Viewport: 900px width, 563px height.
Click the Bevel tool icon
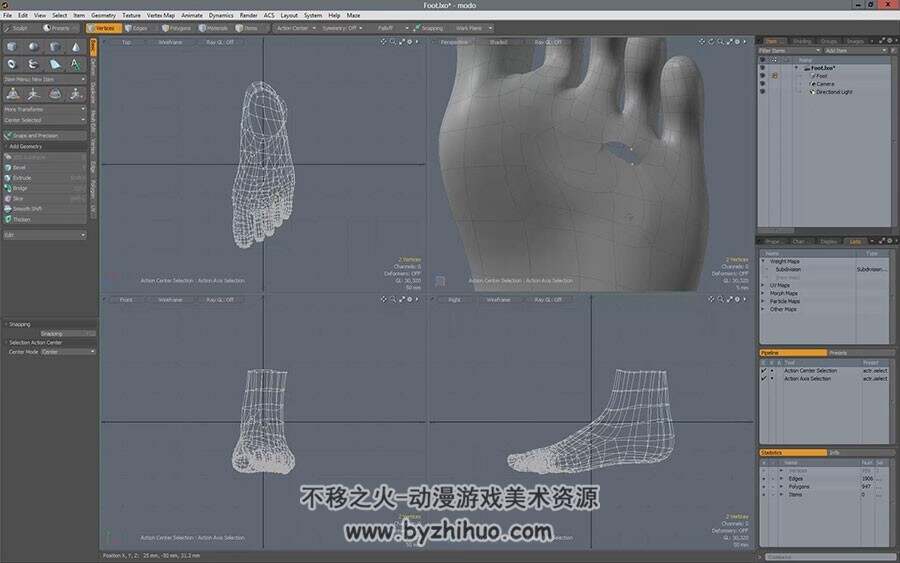coord(8,168)
